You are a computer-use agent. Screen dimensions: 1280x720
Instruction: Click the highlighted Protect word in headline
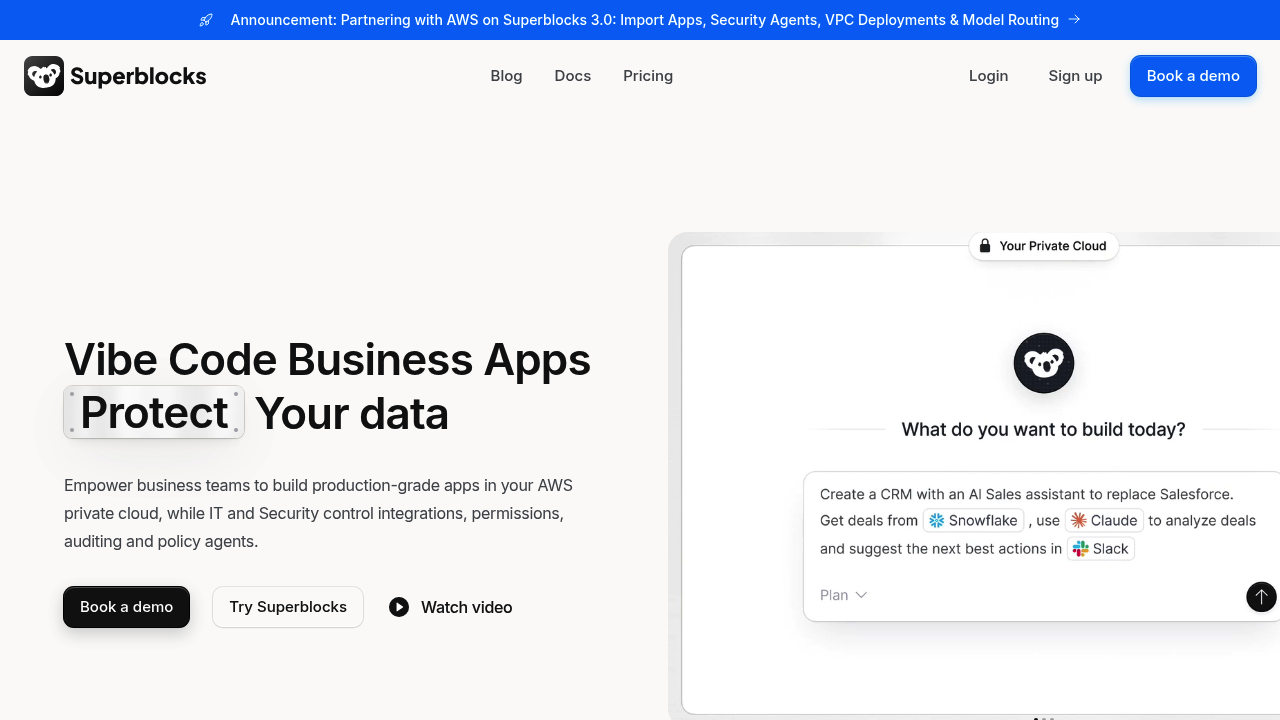pyautogui.click(x=154, y=412)
